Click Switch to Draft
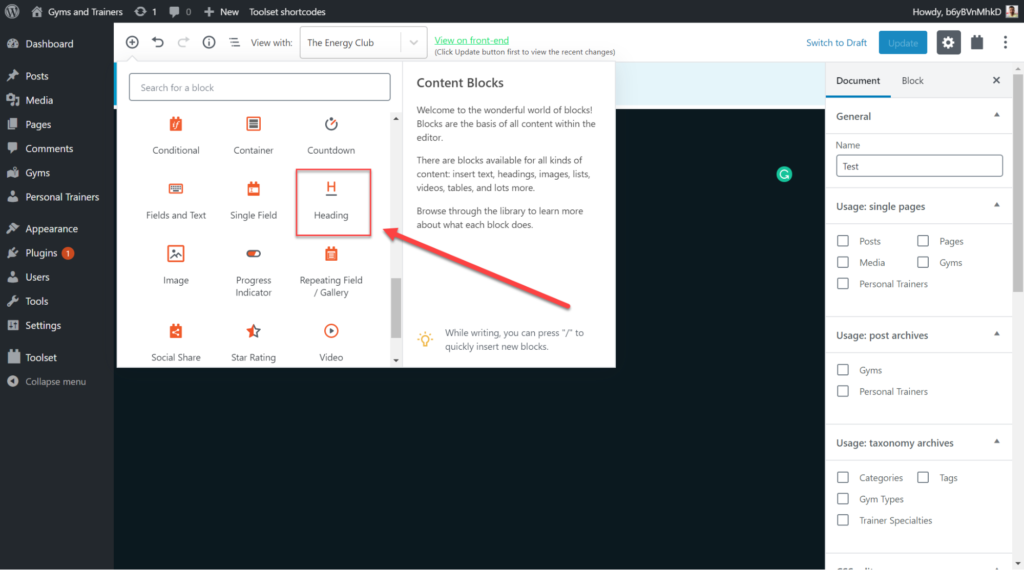Image resolution: width=1024 pixels, height=570 pixels. click(836, 42)
